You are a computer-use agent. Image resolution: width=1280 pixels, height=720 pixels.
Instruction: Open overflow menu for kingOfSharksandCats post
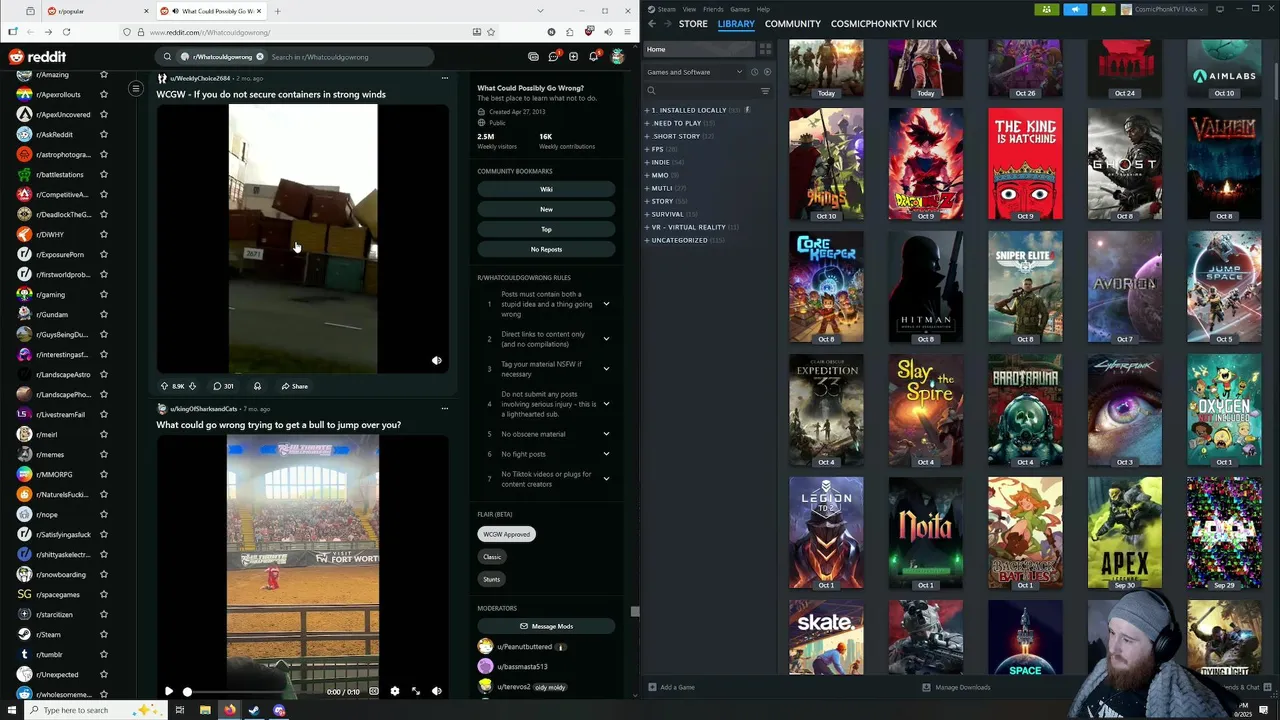[444, 408]
